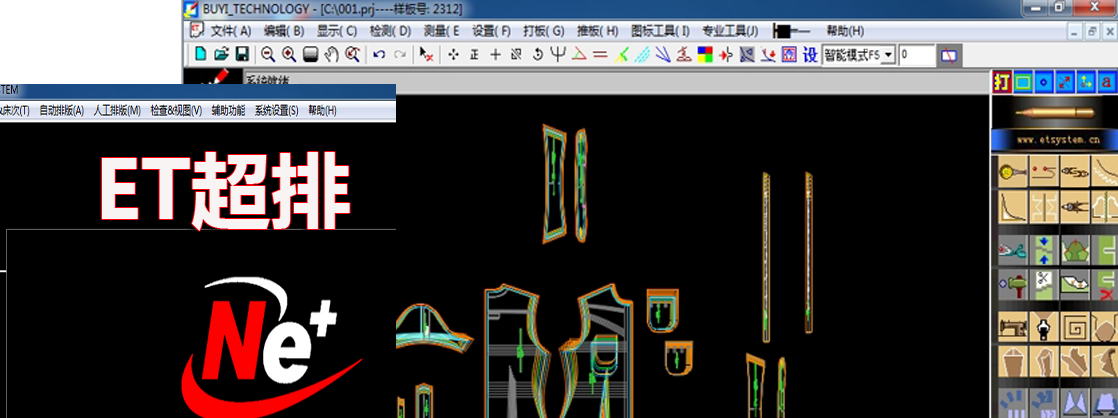1118x418 pixels.
Task: Click the trident fork-shaped toolbar icon
Action: 558,54
